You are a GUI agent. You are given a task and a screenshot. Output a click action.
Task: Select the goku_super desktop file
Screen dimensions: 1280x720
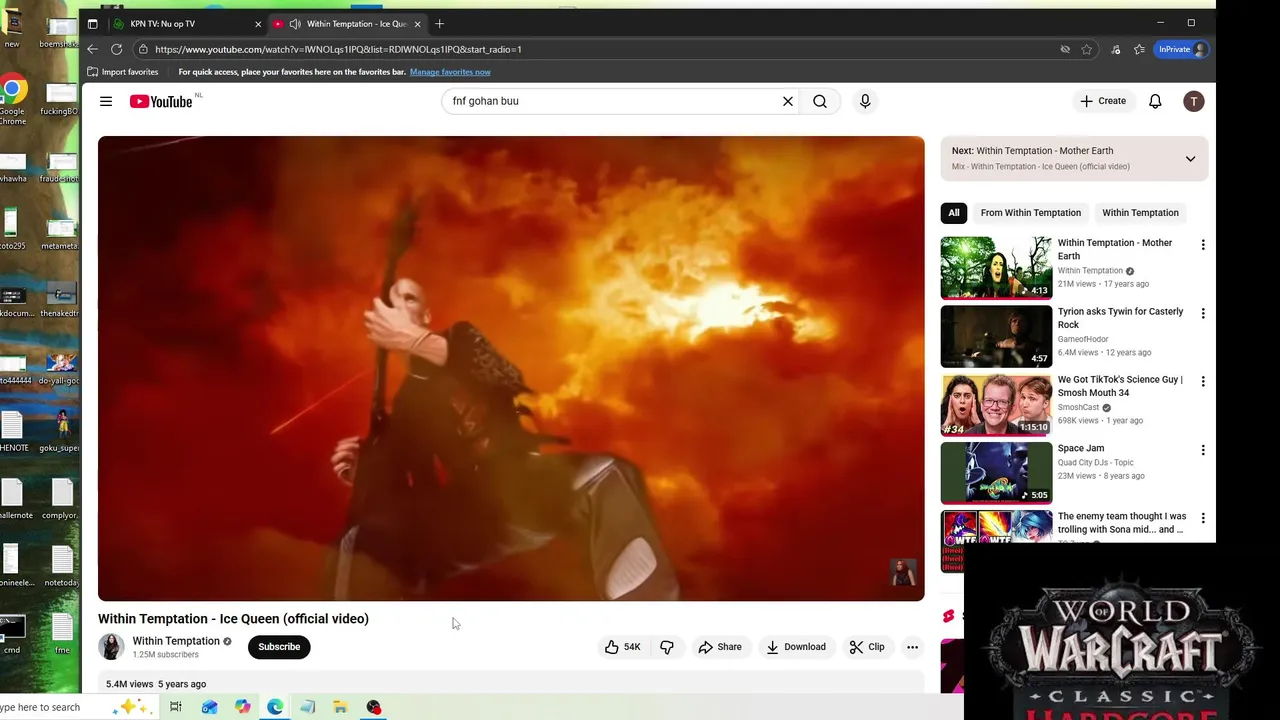click(60, 432)
